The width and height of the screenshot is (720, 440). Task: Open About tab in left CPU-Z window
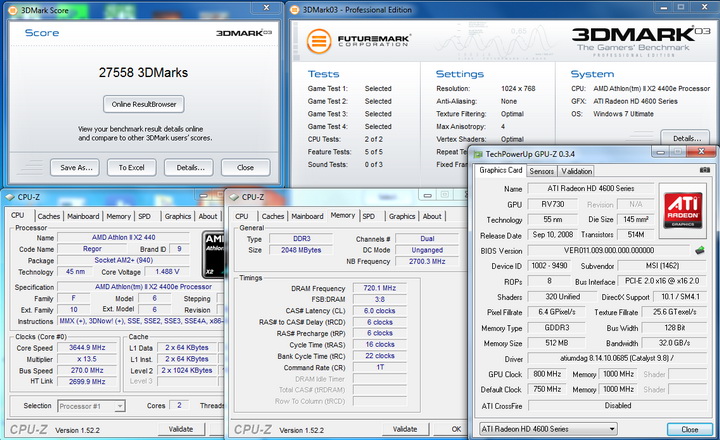click(208, 216)
